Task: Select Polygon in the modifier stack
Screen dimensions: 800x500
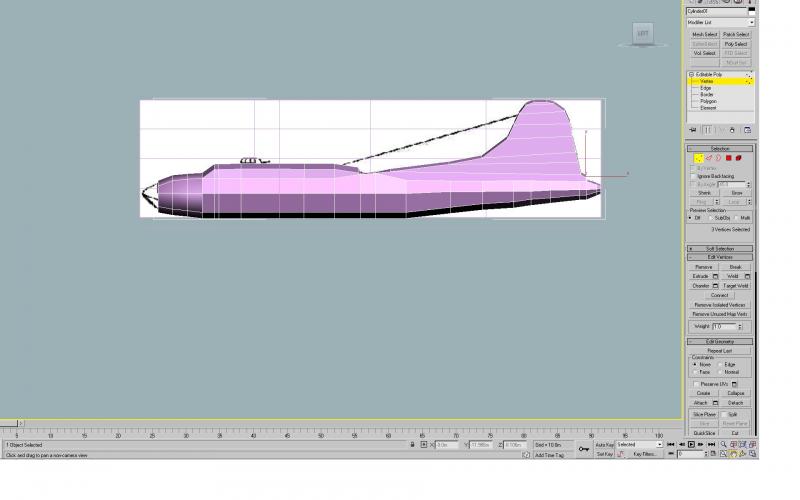Action: 708,102
